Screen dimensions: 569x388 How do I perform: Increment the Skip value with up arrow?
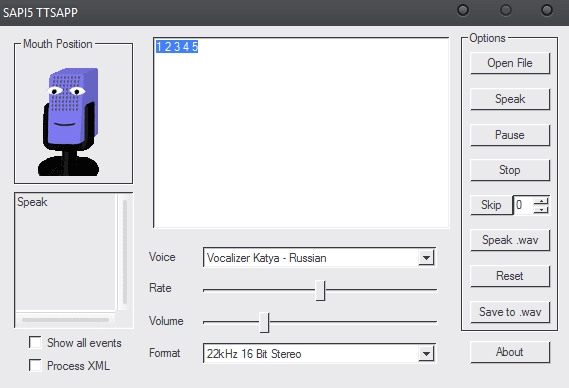coord(541,201)
